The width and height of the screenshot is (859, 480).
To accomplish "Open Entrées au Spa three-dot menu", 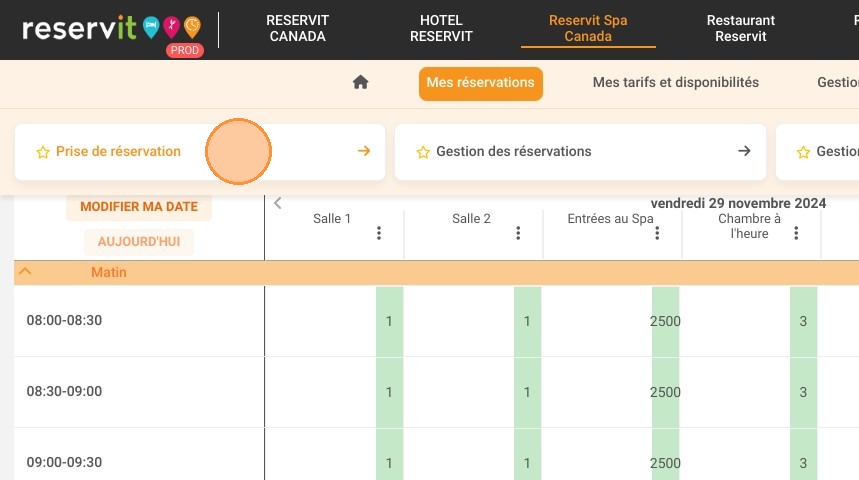I will tap(657, 233).
